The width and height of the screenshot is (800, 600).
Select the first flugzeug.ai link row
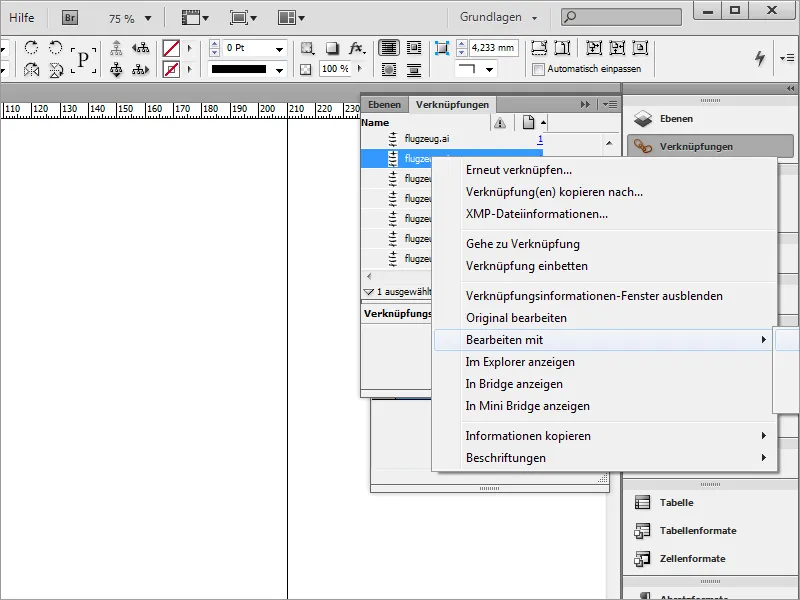click(x=452, y=139)
